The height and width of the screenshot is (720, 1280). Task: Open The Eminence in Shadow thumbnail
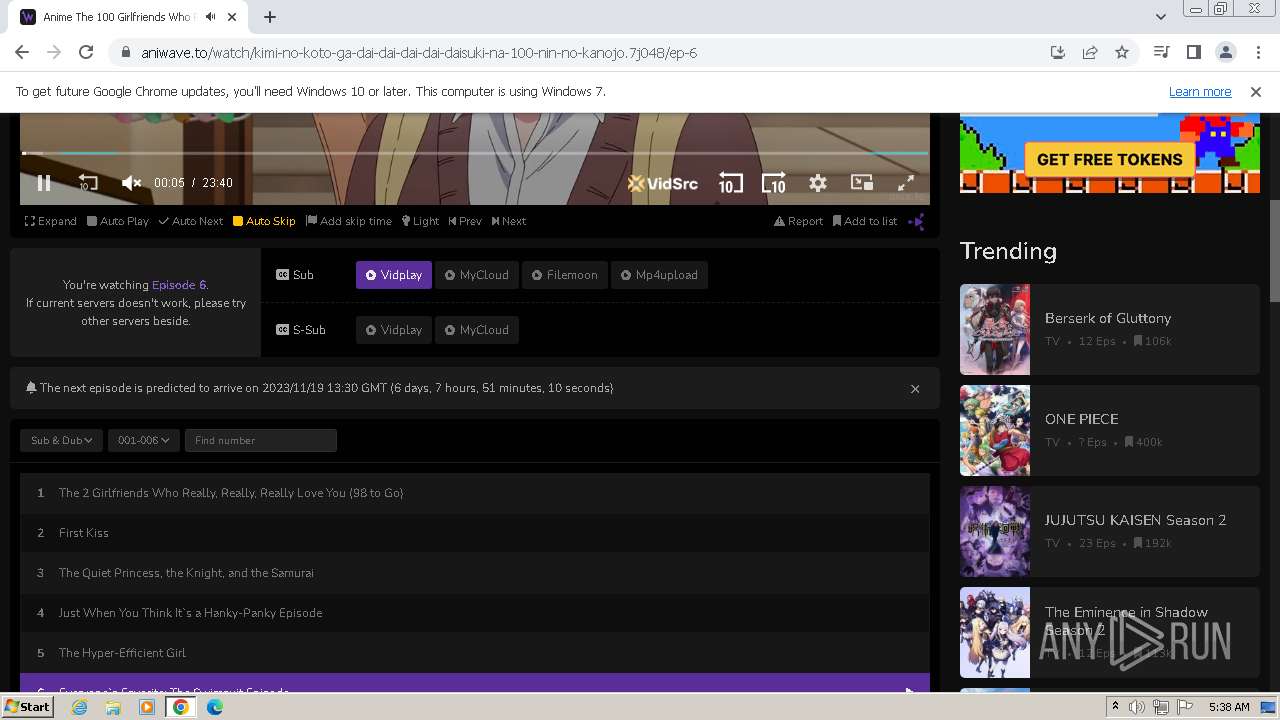click(995, 632)
